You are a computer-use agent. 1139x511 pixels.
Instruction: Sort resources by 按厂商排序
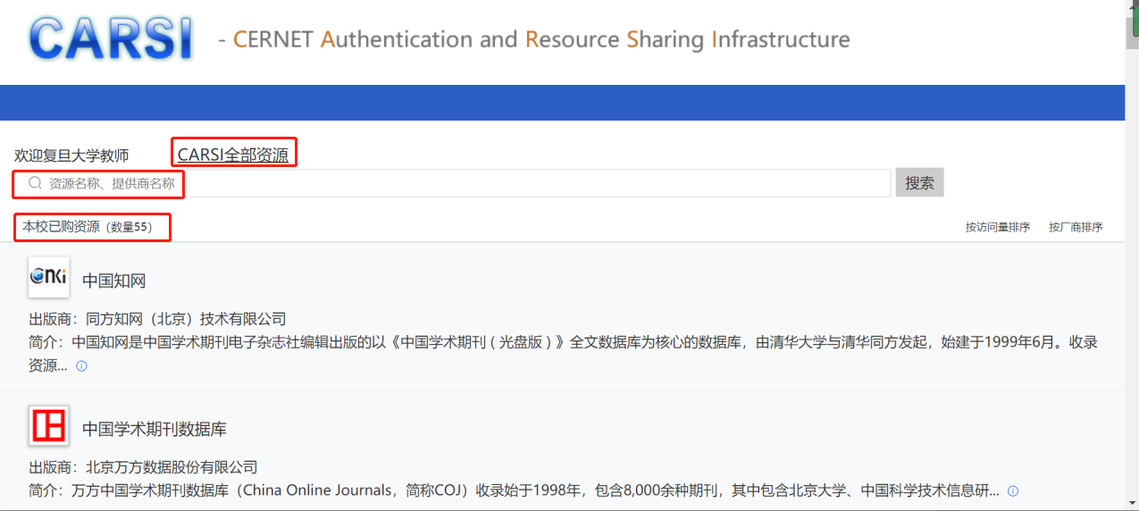1075,227
